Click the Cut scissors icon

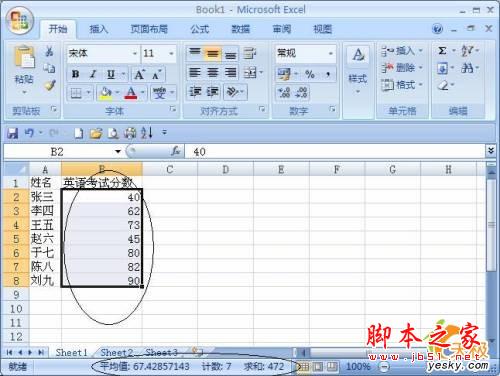pos(49,52)
